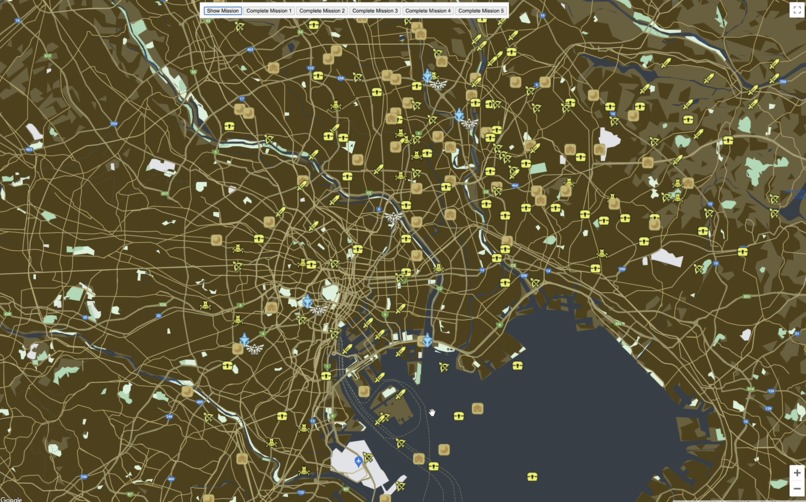Select the westernmost bug-shaped marker
This screenshot has width=806, height=502.
206,306
